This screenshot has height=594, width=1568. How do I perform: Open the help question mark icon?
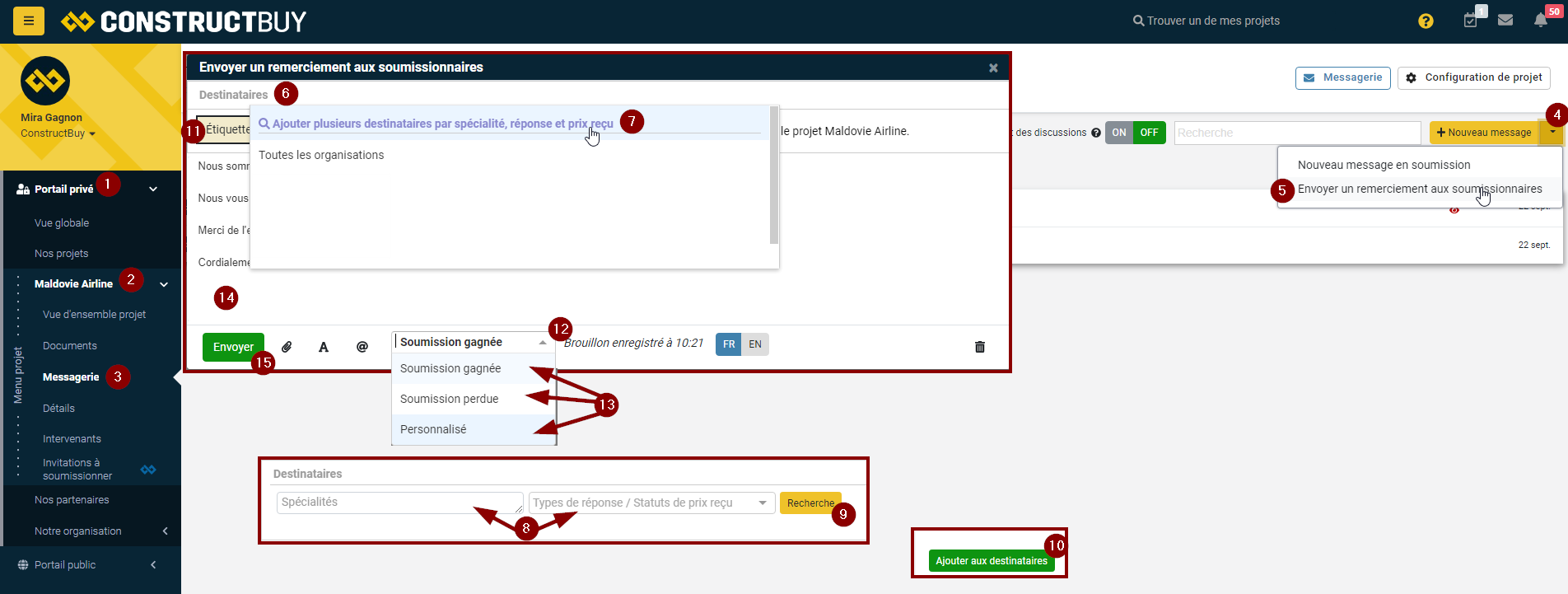[1426, 21]
